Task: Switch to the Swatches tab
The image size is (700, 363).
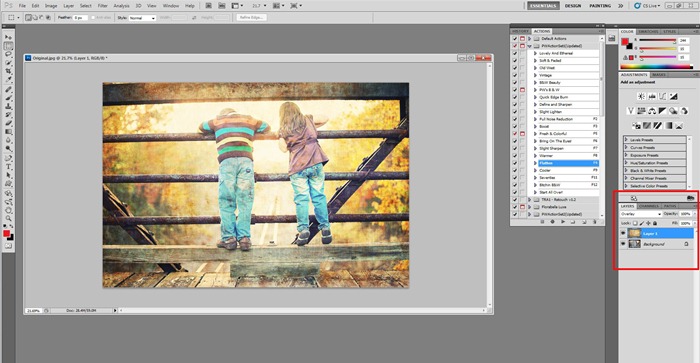Action: tap(648, 32)
